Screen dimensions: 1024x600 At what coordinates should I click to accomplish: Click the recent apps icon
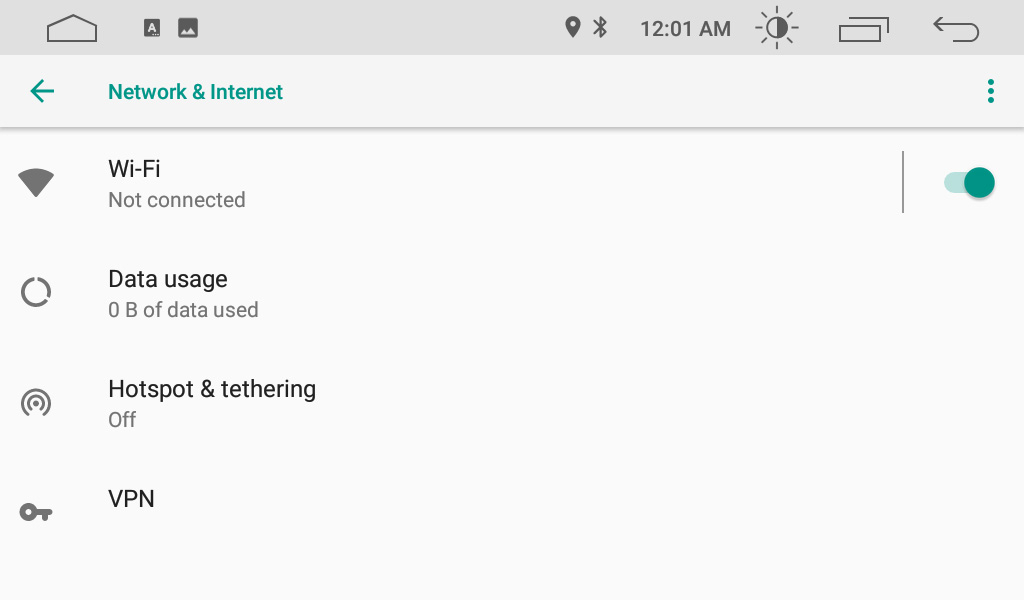point(863,27)
